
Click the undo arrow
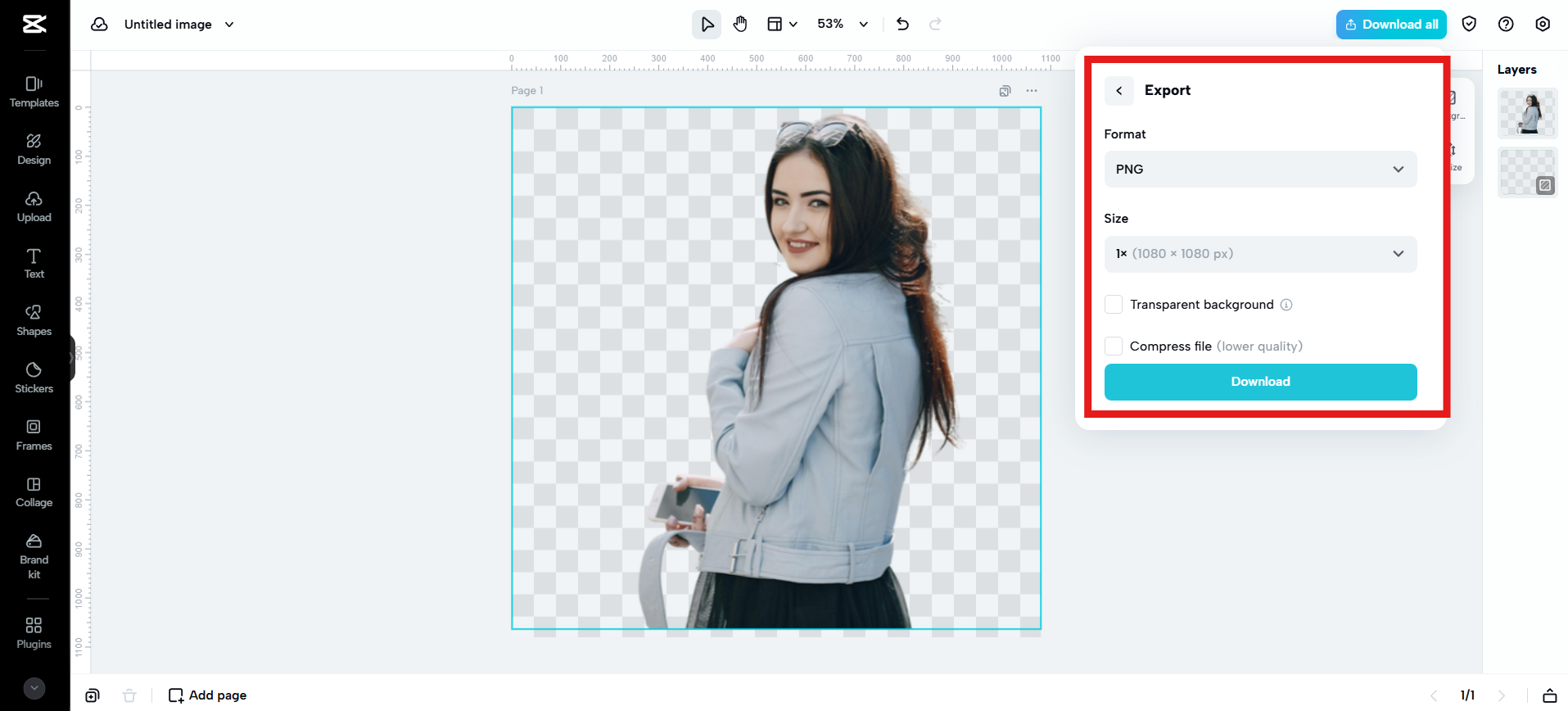[902, 25]
